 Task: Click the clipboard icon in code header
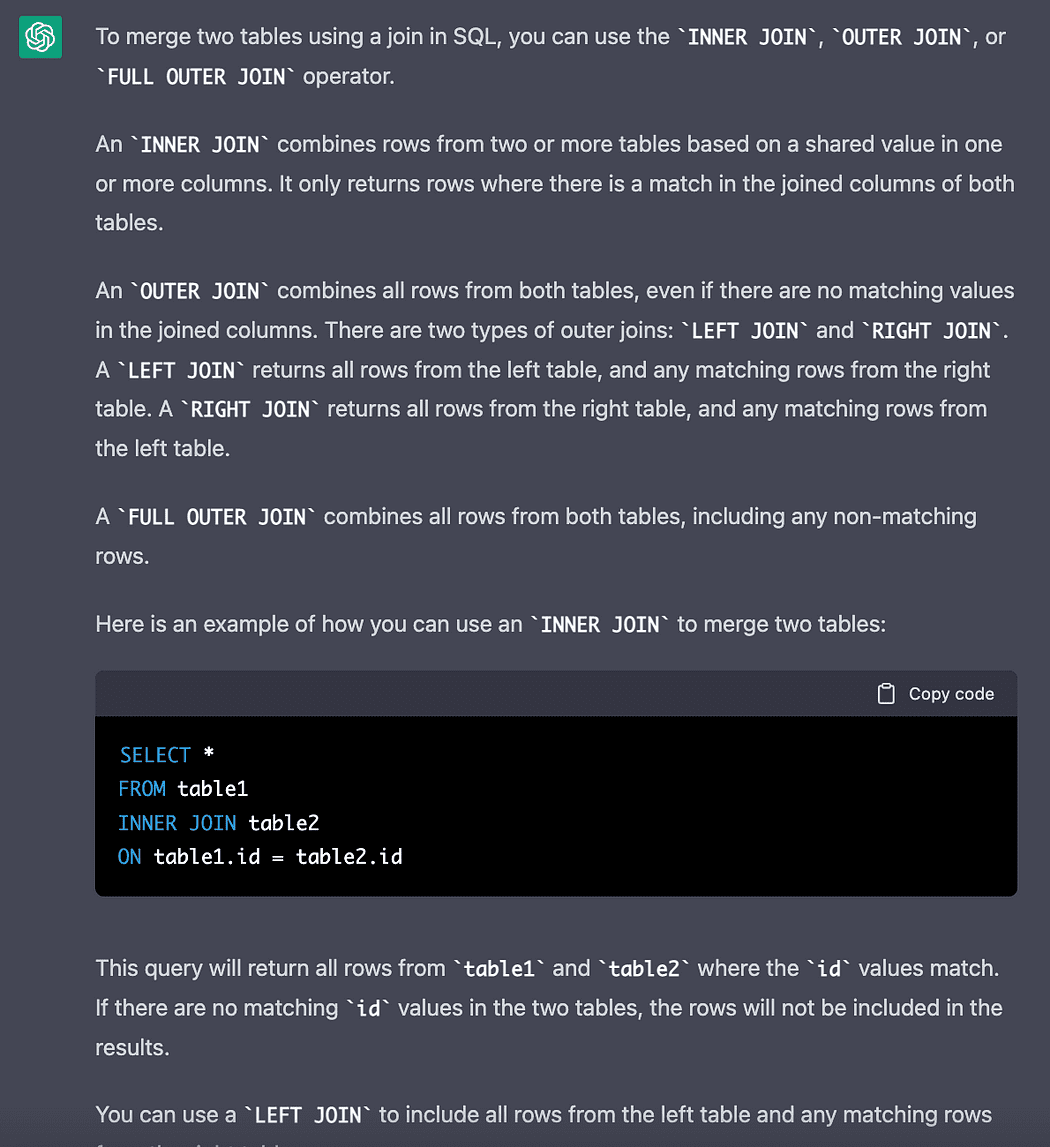point(885,694)
